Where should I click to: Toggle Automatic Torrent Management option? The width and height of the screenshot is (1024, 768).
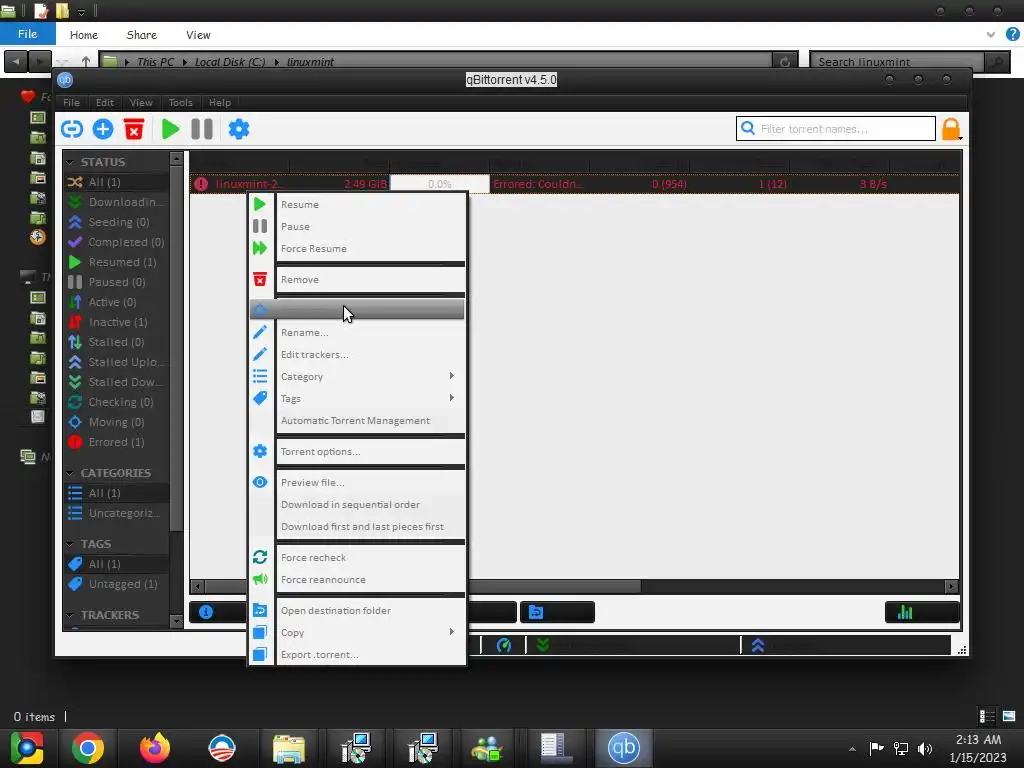[x=357, y=421]
